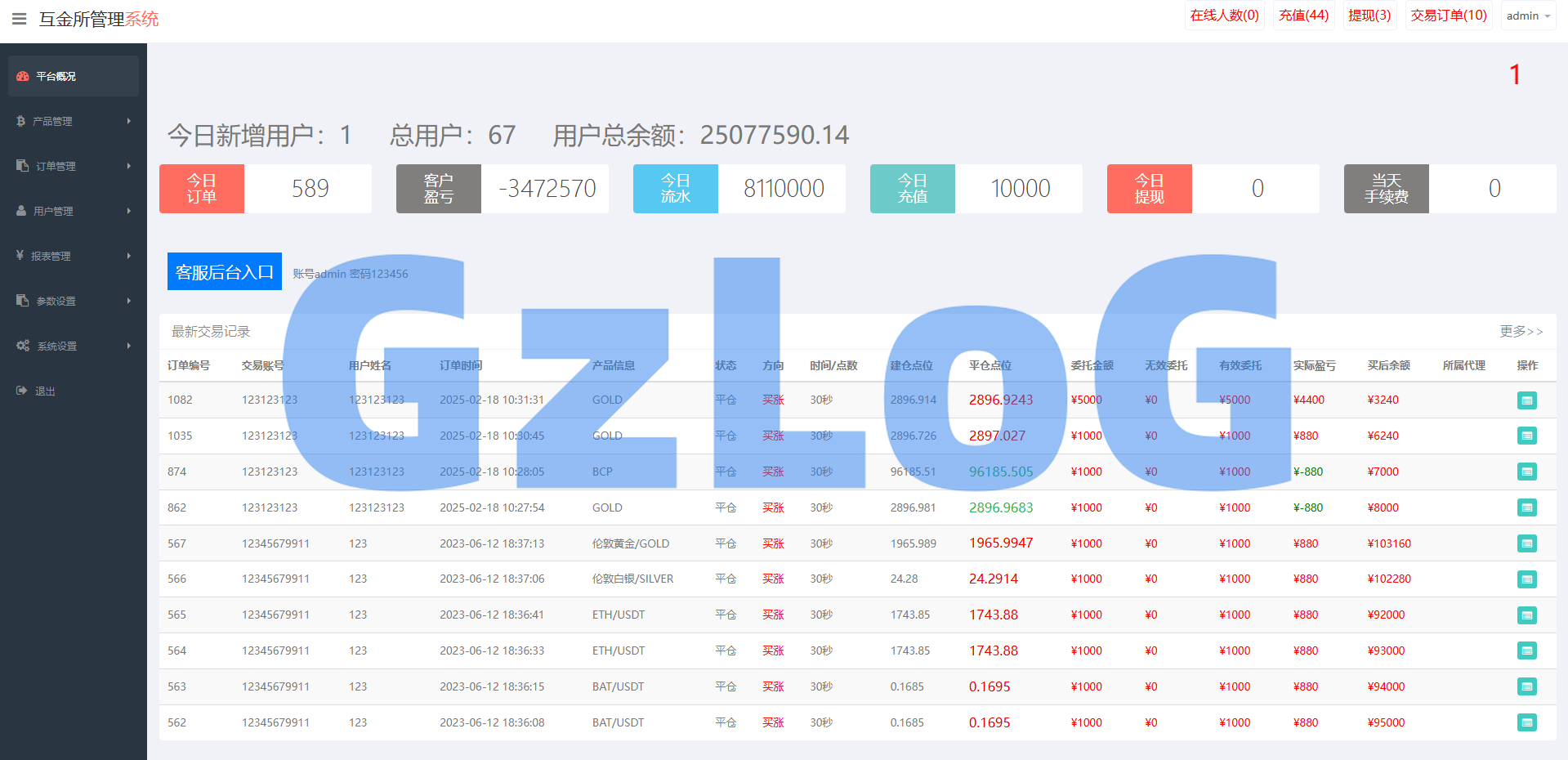Expand the 订单管理 submenu arrow
This screenshot has width=1568, height=760.
click(x=128, y=166)
